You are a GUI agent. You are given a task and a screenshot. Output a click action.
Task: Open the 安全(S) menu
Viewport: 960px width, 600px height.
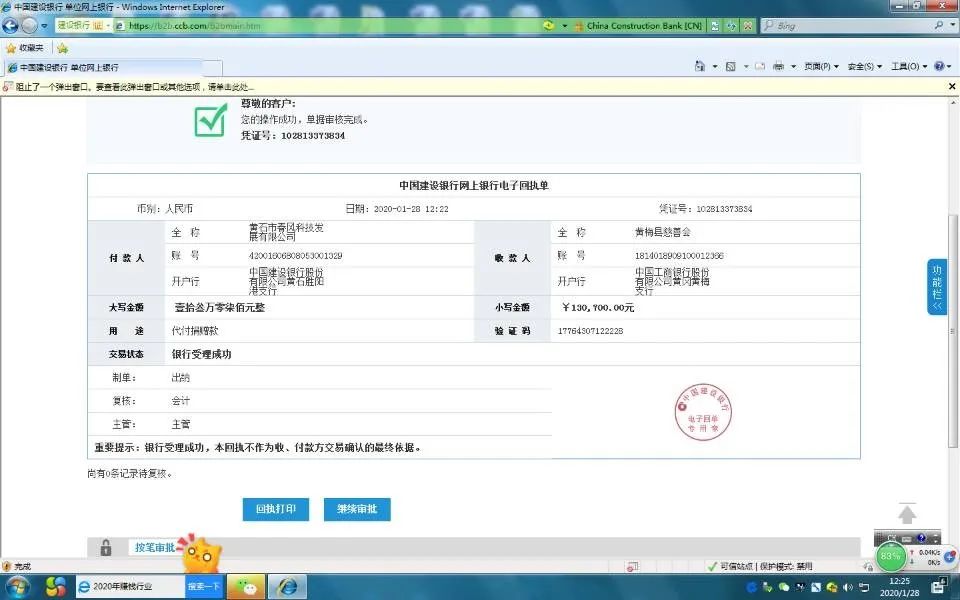[864, 66]
